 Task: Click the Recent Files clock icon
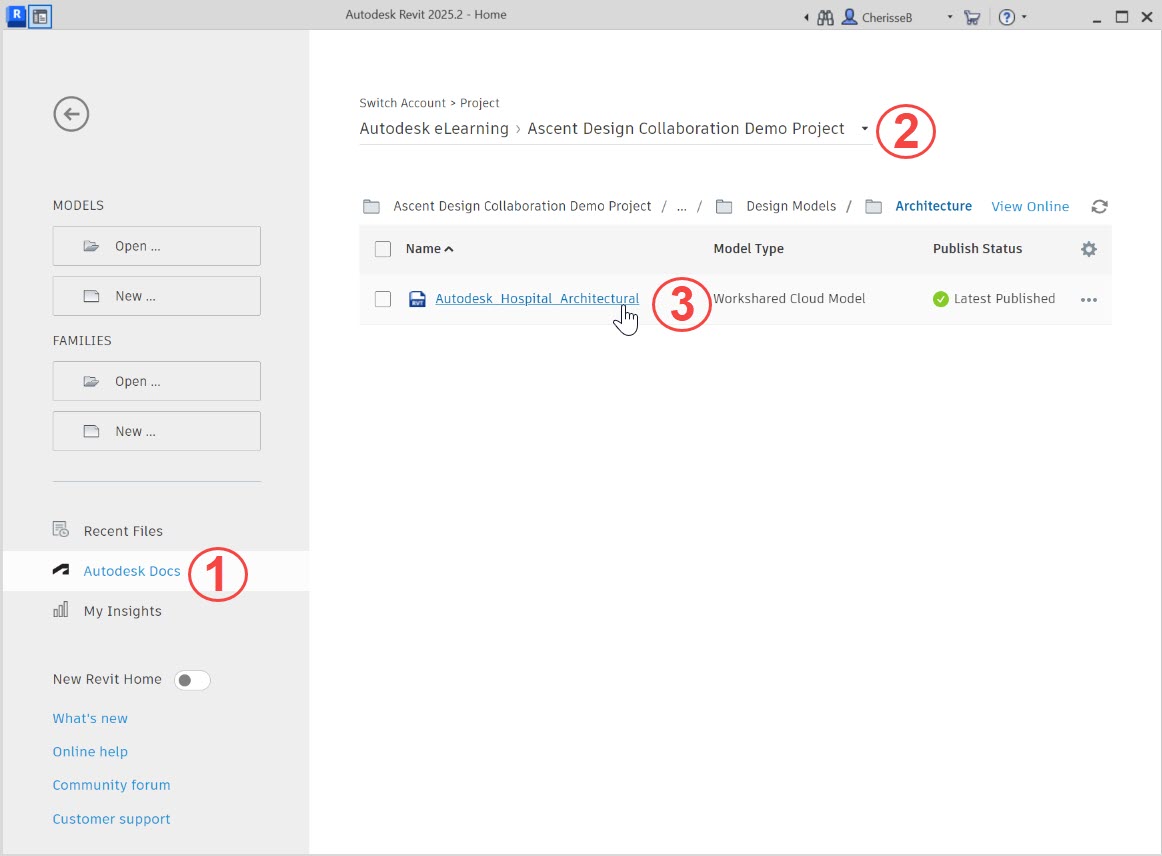click(61, 529)
